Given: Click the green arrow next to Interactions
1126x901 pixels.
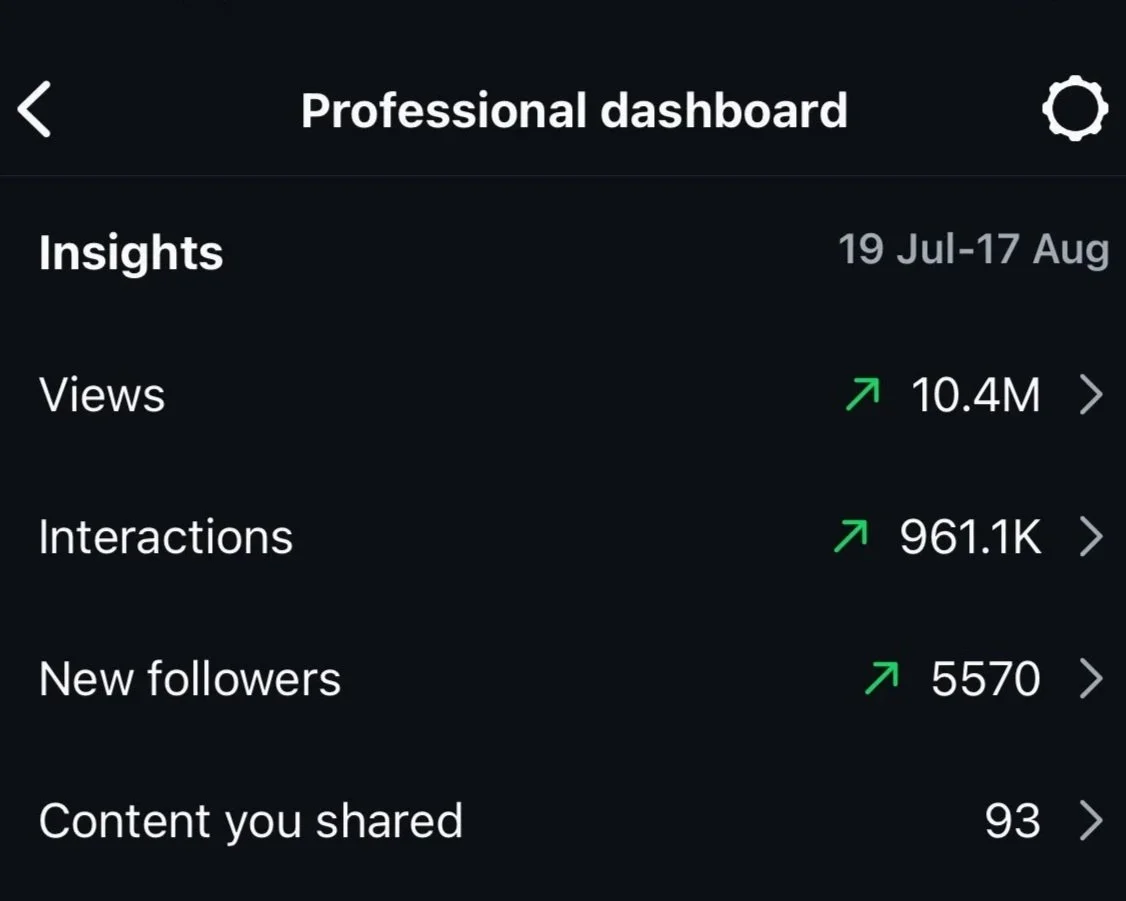Looking at the screenshot, I should pos(851,536).
